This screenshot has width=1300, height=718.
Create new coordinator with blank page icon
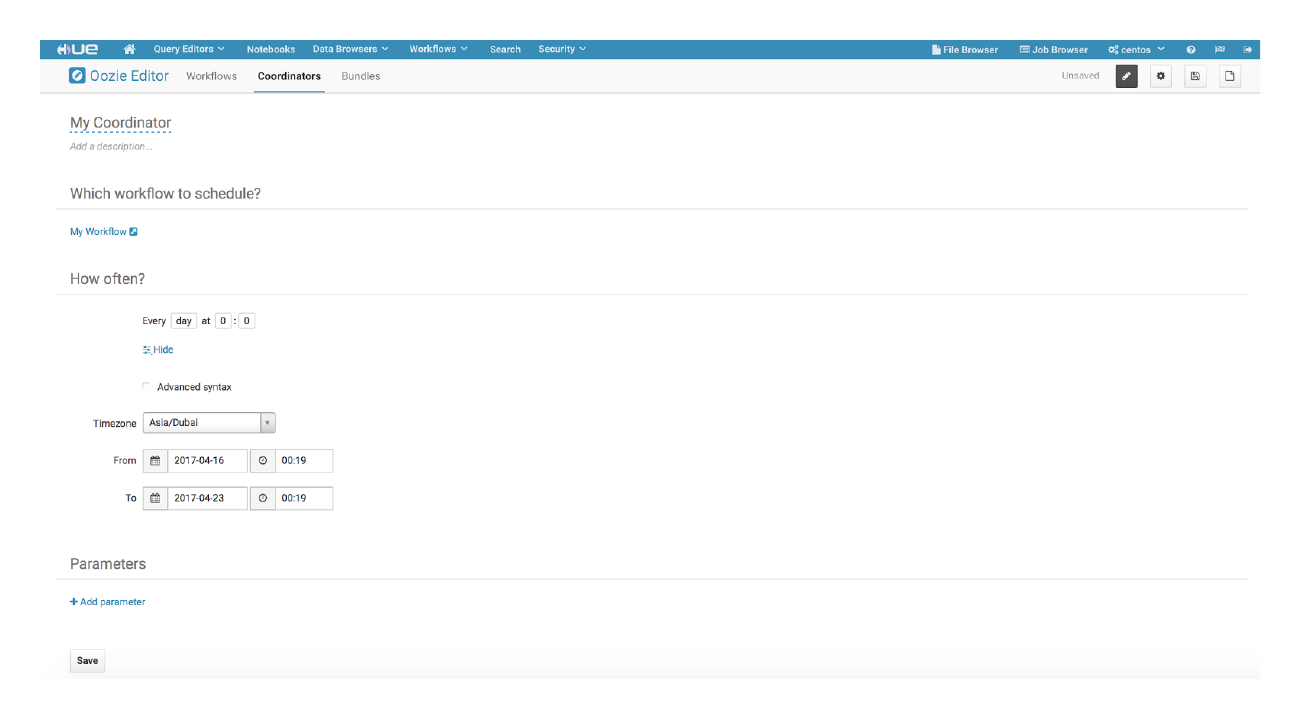[1230, 76]
